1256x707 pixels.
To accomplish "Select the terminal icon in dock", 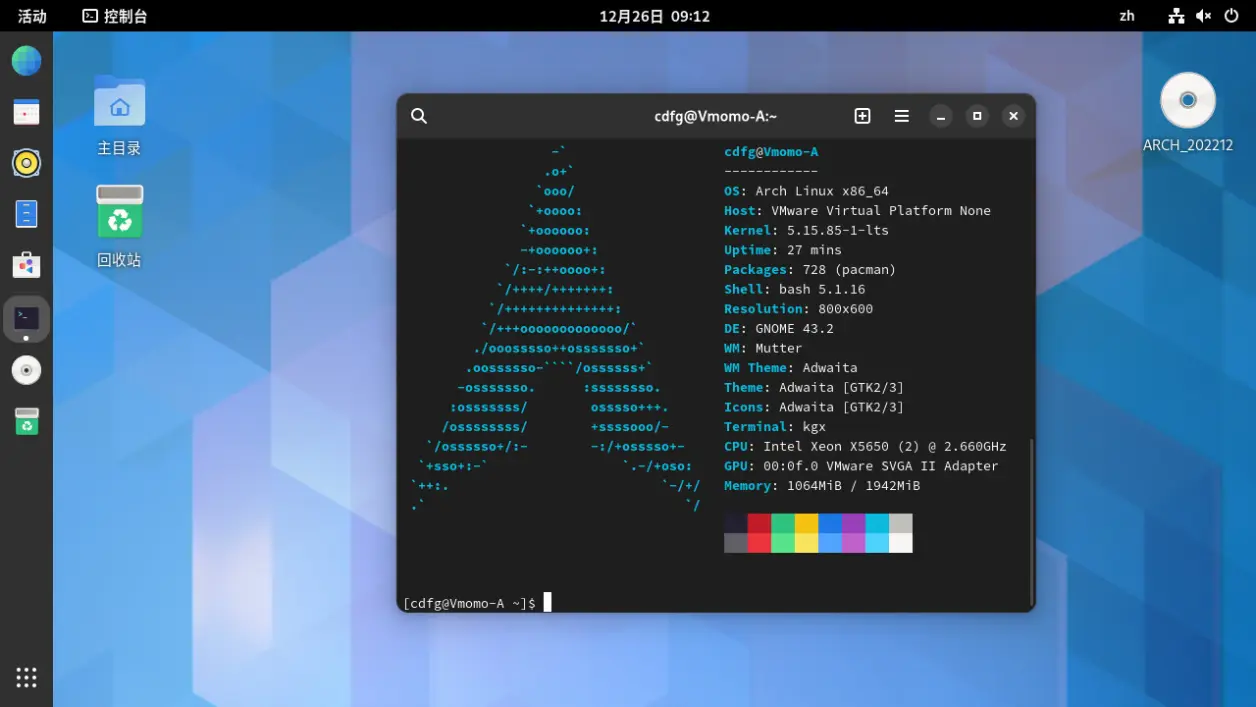I will coord(26,318).
